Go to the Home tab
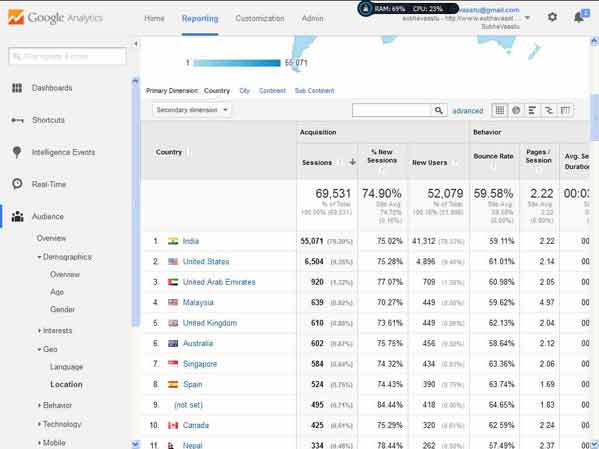 [154, 18]
